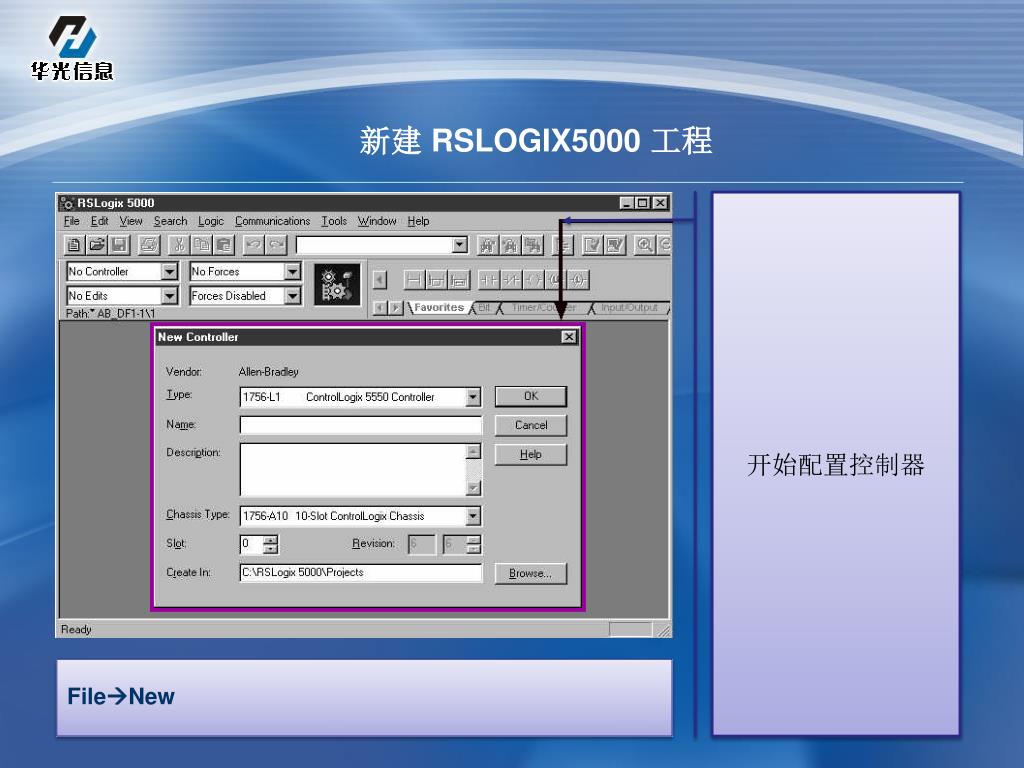Insert Output Energize coil instruction
This screenshot has height=768, width=1024.
(534, 280)
